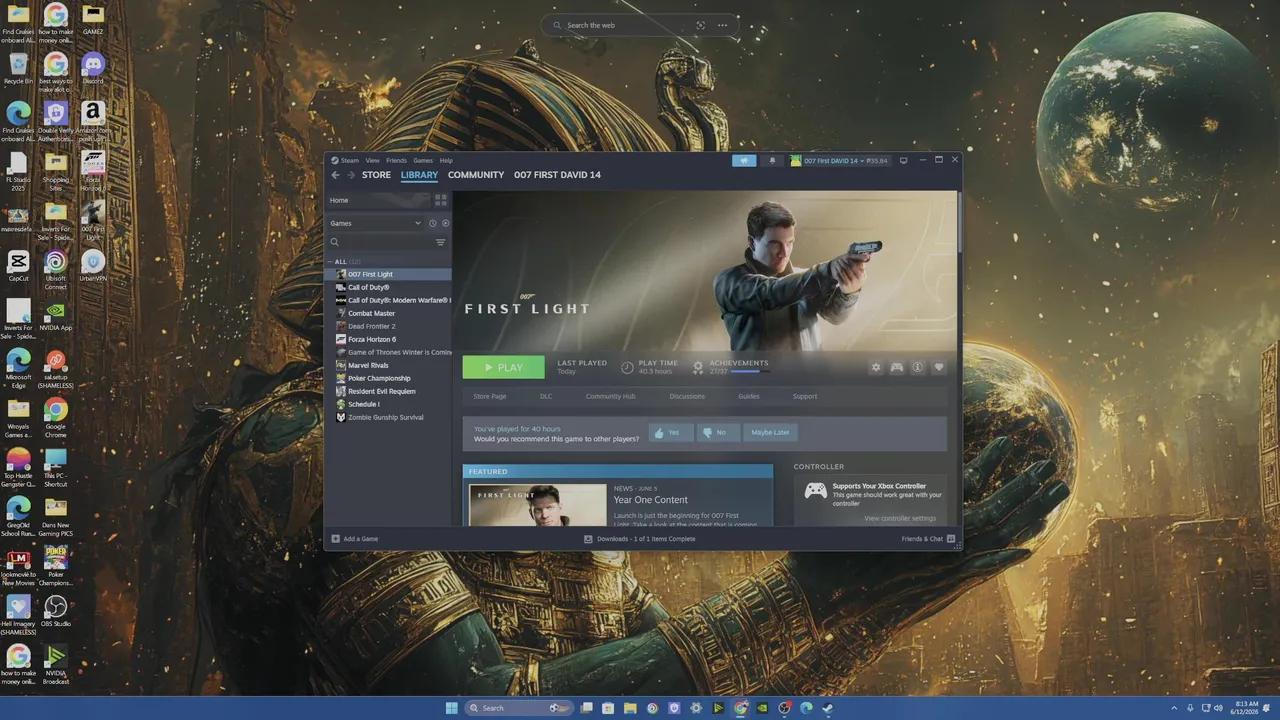Open Ubisoft Connect desktop shortcut
Viewport: 1280px width, 720px height.
point(56,270)
